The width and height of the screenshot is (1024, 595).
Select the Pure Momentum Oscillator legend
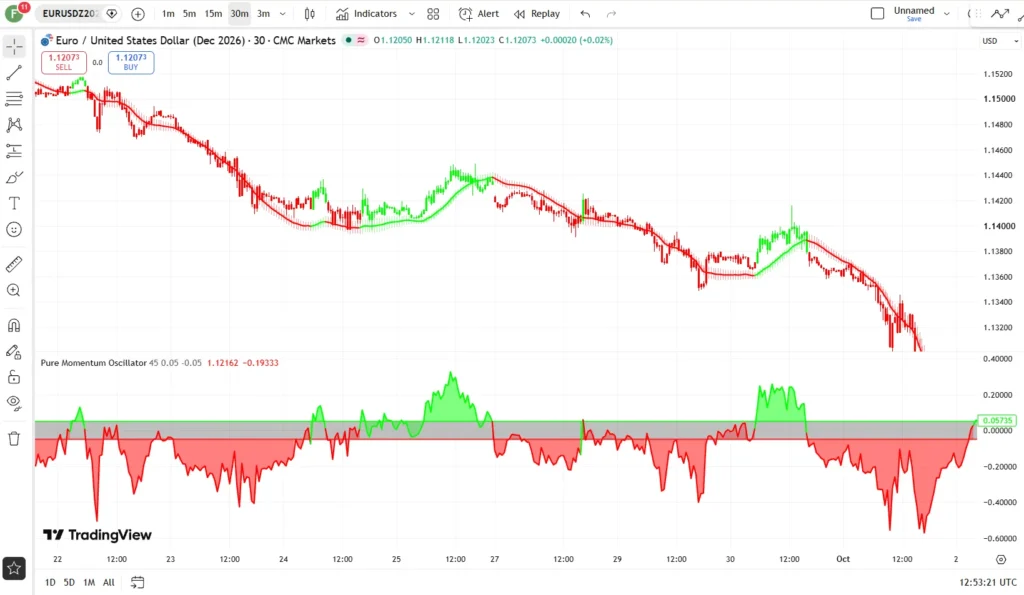(93, 362)
